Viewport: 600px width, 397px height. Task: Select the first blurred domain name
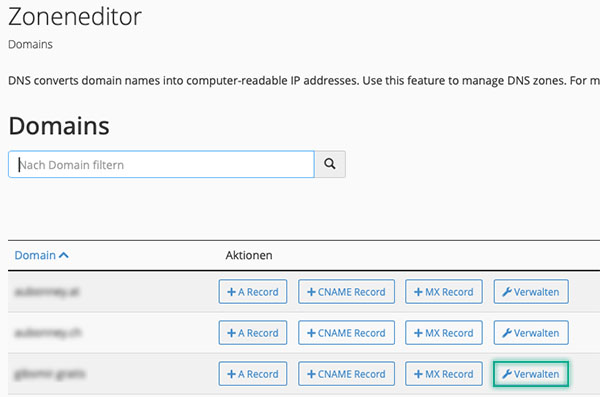click(x=47, y=292)
